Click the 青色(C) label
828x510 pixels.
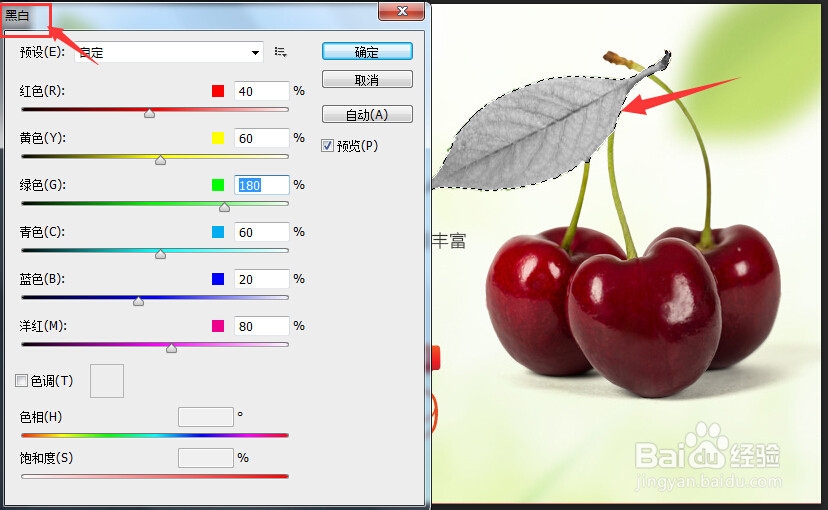coord(42,232)
